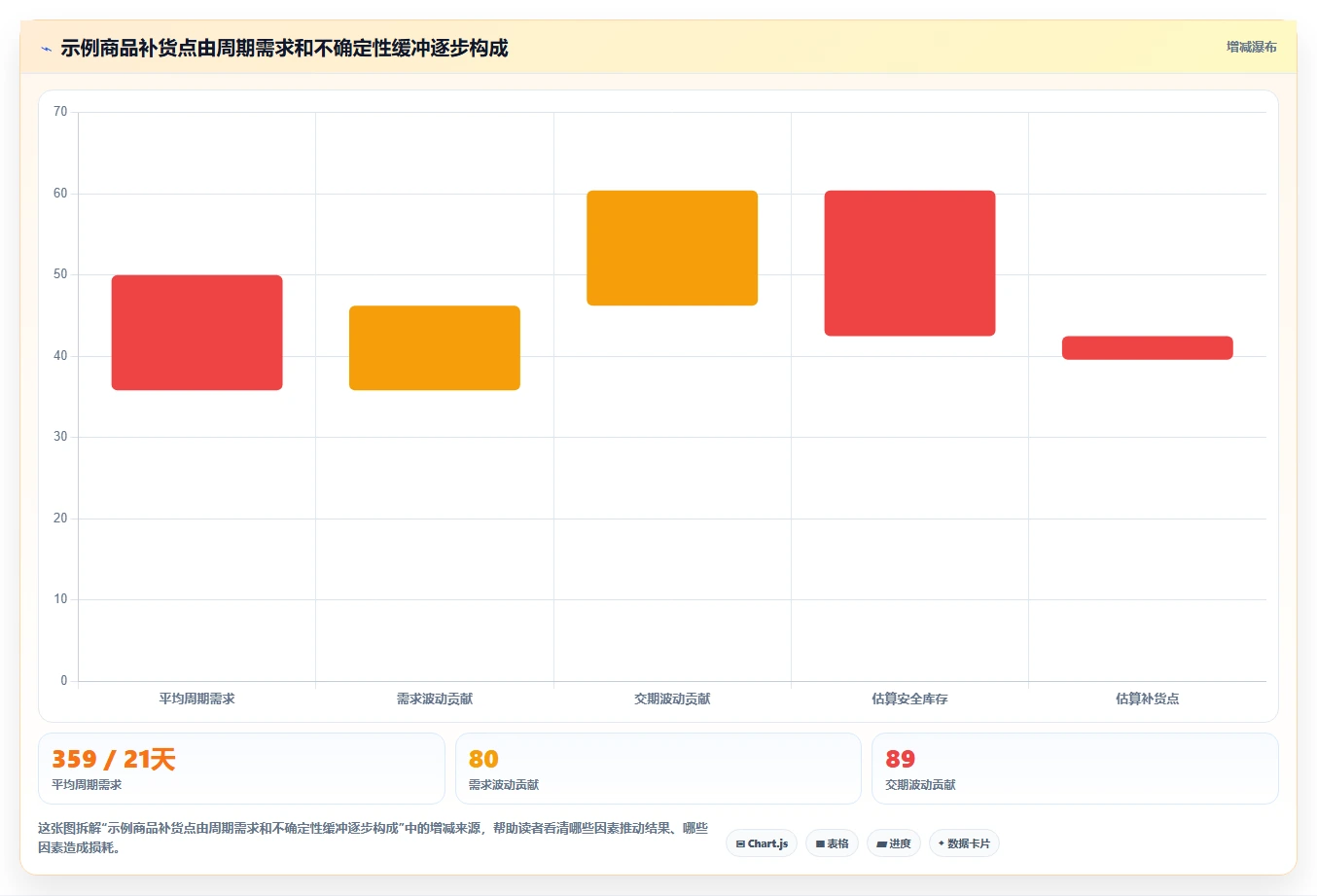The image size is (1317, 896).
Task: Click the description paragraph starting 这张图拆解
Action: click(374, 838)
